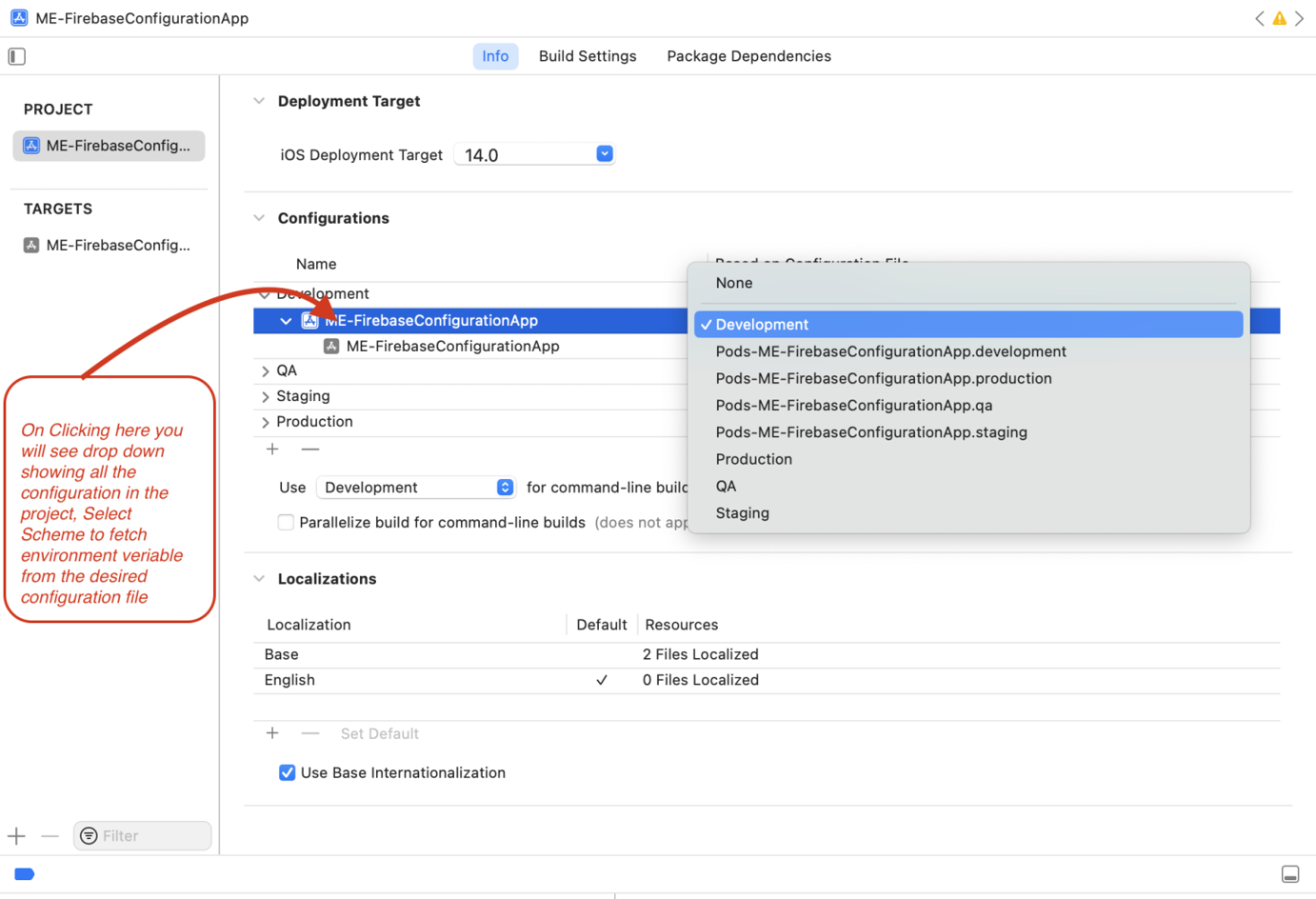Toggle the navigator sidebar icon

point(17,56)
